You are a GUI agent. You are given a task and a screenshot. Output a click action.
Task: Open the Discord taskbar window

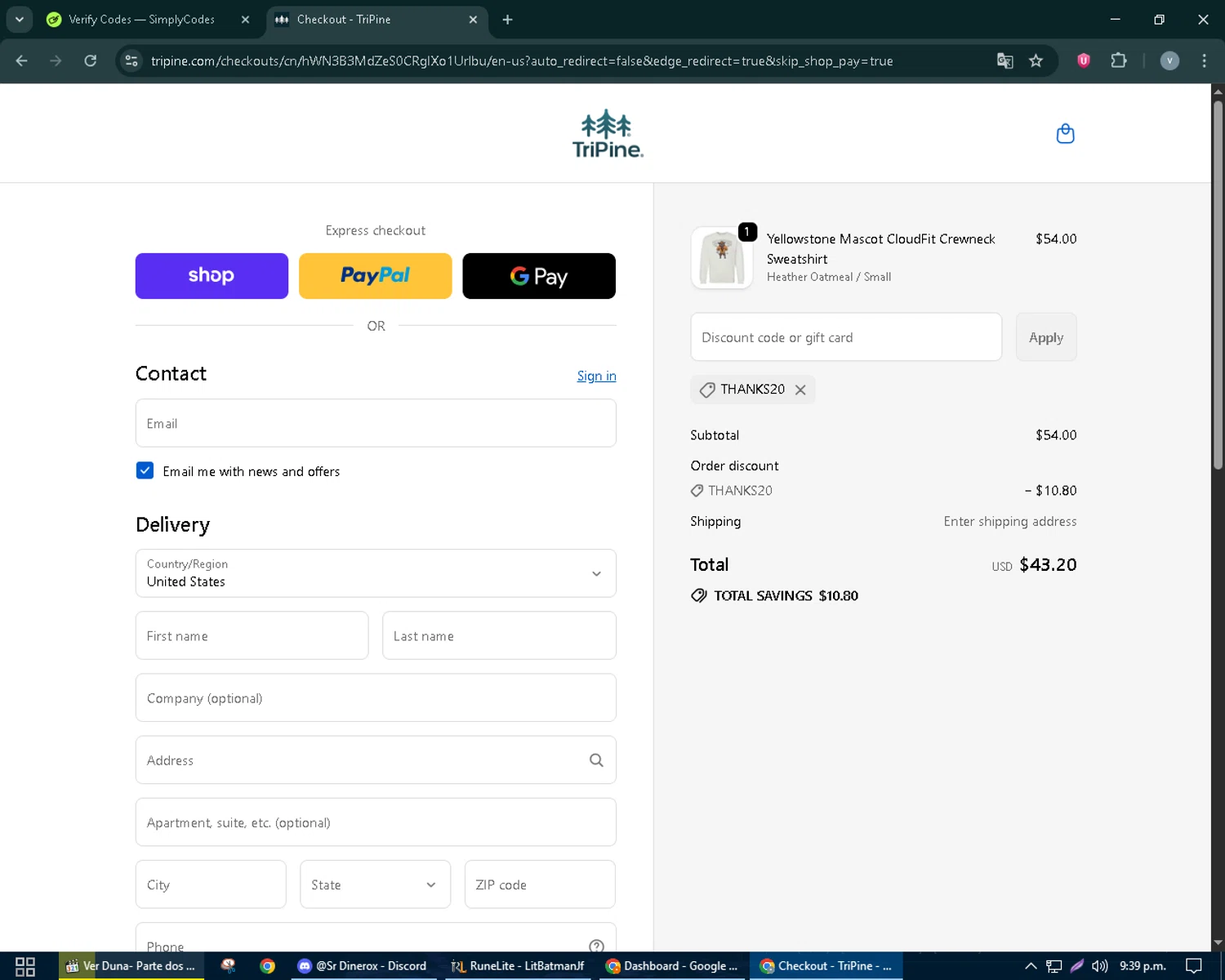click(x=362, y=966)
